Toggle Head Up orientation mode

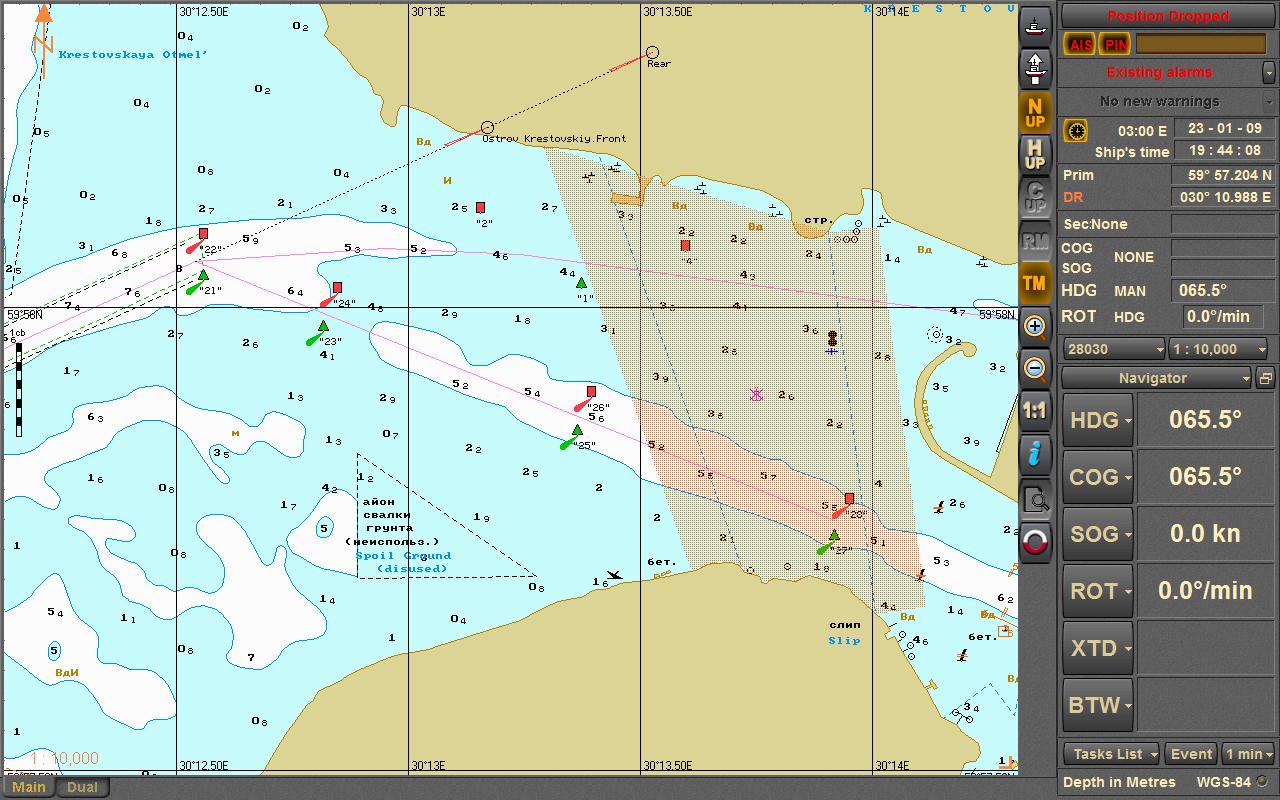pyautogui.click(x=1036, y=155)
